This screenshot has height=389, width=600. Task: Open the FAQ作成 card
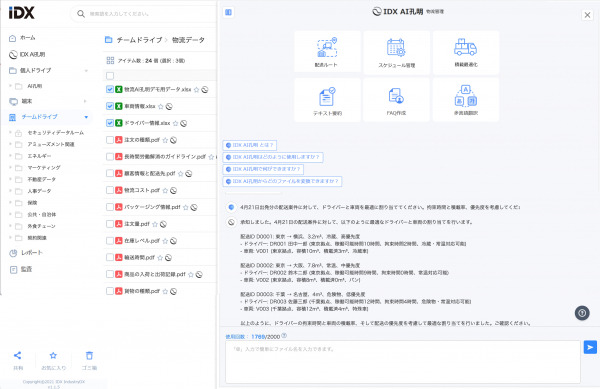[x=396, y=100]
